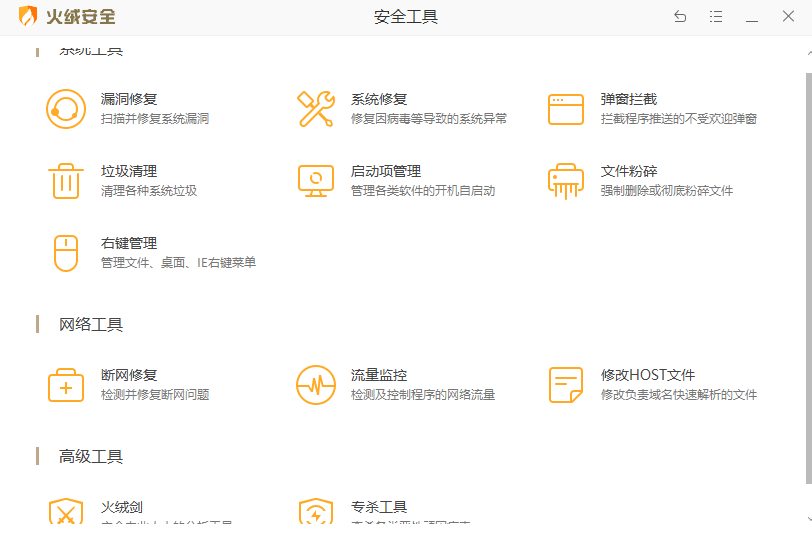Click the 系统修复 wrench icon
The height and width of the screenshot is (533, 812).
316,109
